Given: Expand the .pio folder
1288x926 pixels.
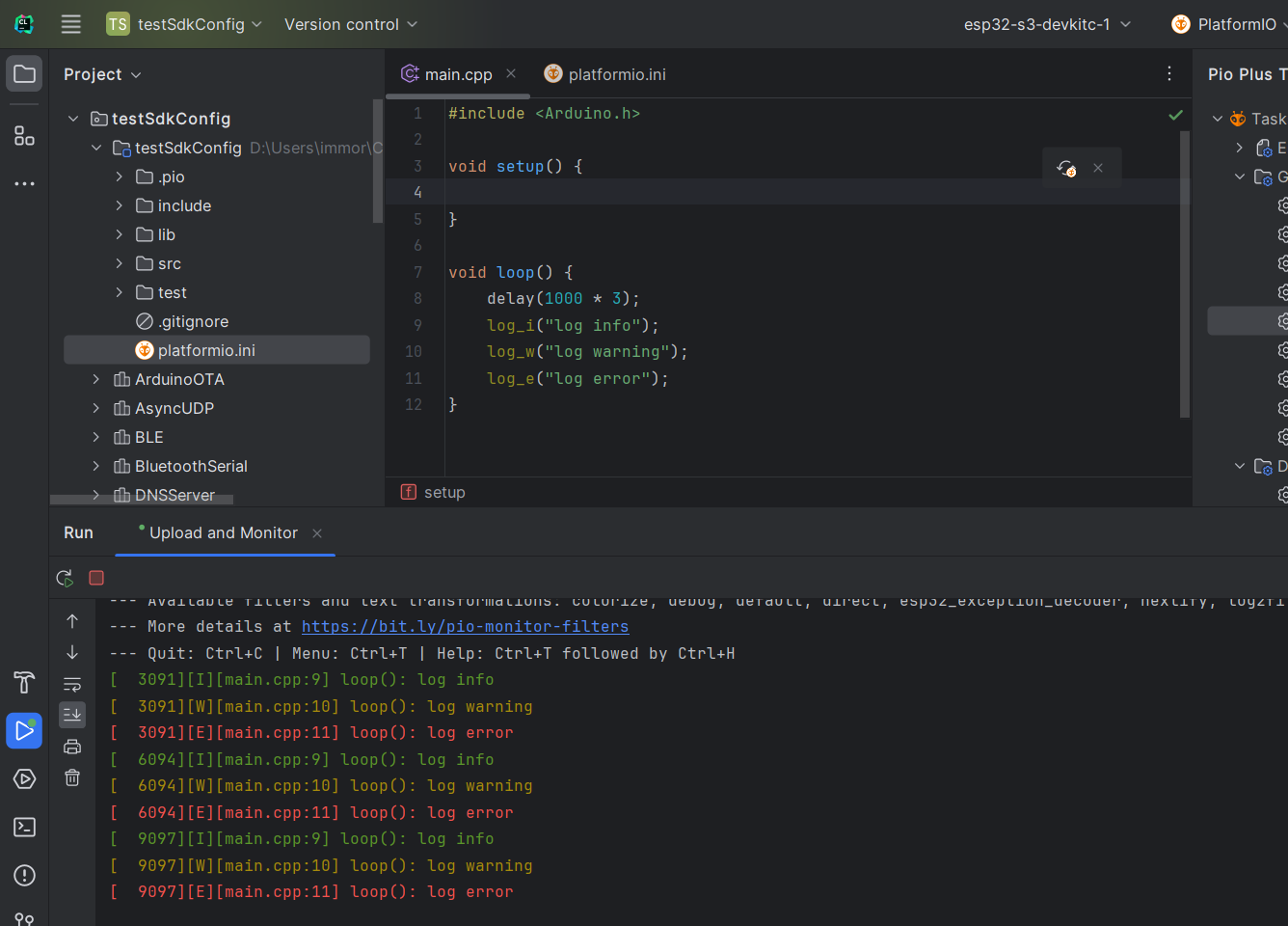Looking at the screenshot, I should point(120,177).
